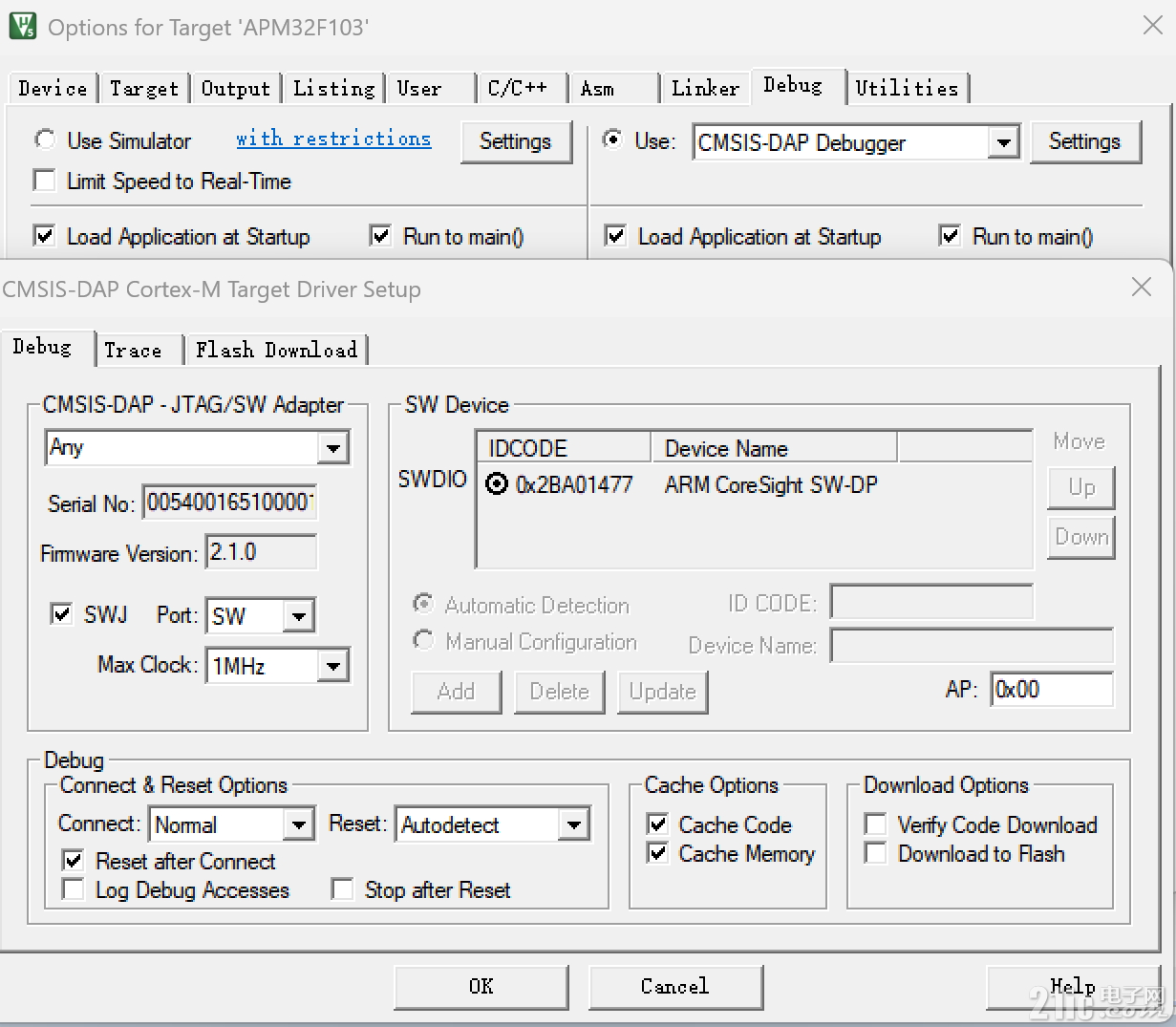Toggle Load Application at Startup under Use Simulator
This screenshot has width=1176, height=1027.
44,236
